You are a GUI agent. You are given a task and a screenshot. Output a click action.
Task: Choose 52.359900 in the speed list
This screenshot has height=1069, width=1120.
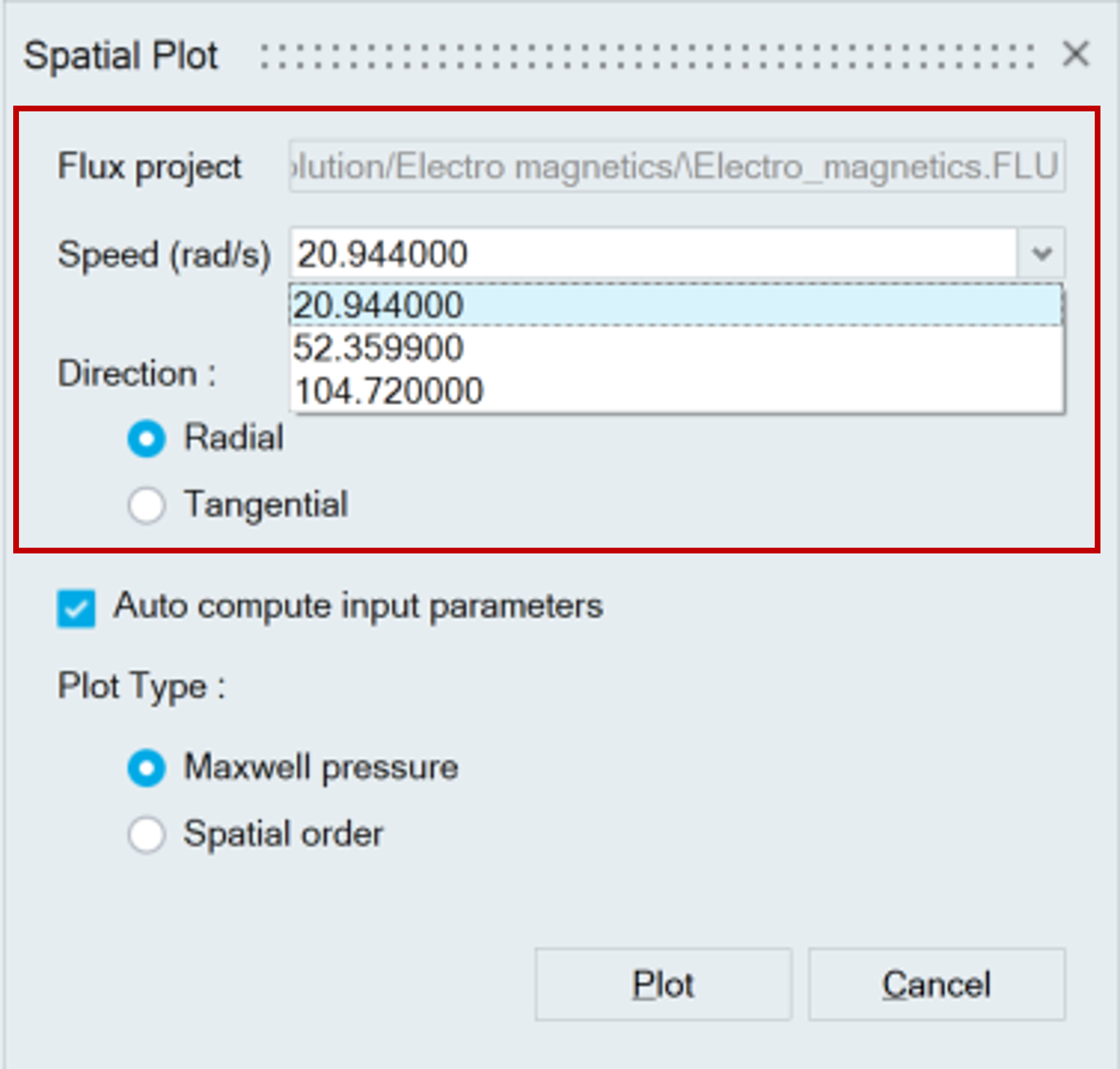675,348
